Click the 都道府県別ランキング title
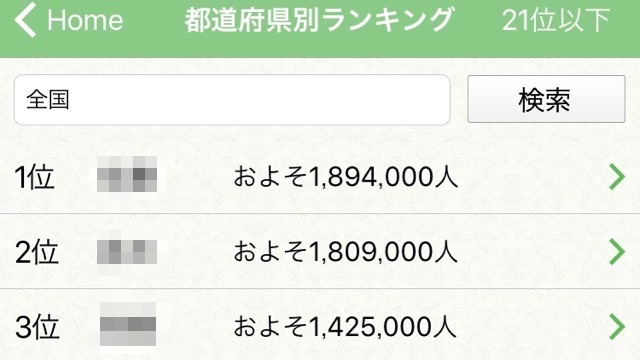This screenshot has width=640, height=360. pyautogui.click(x=319, y=20)
